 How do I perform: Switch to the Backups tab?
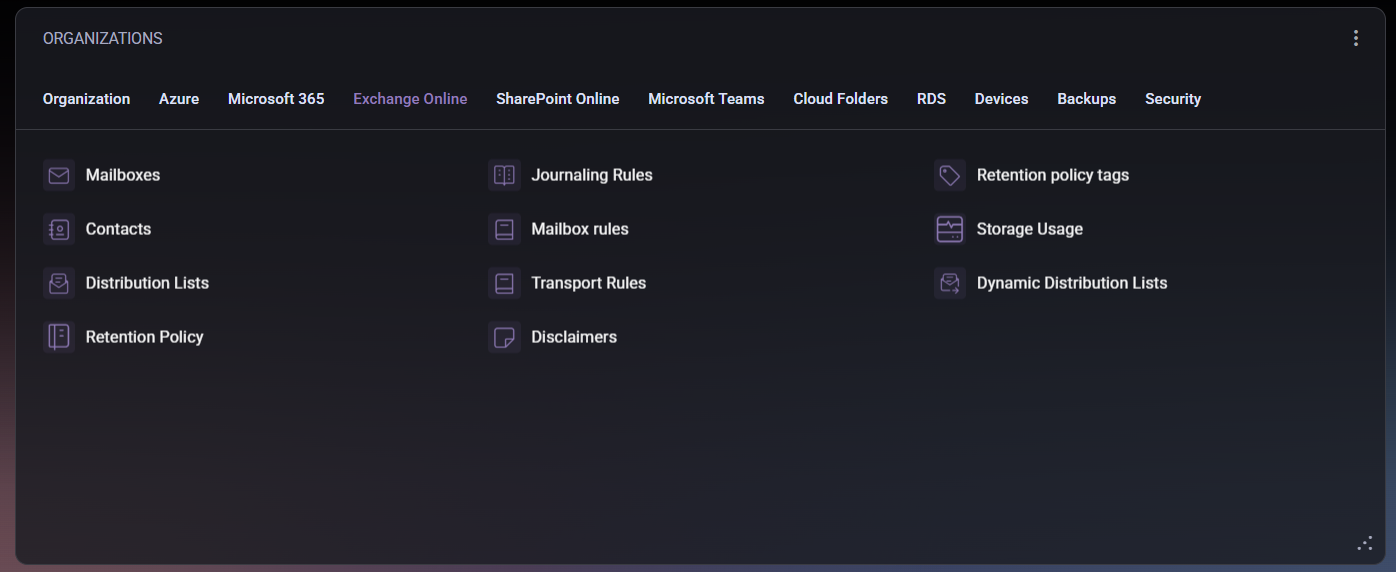coord(1086,99)
